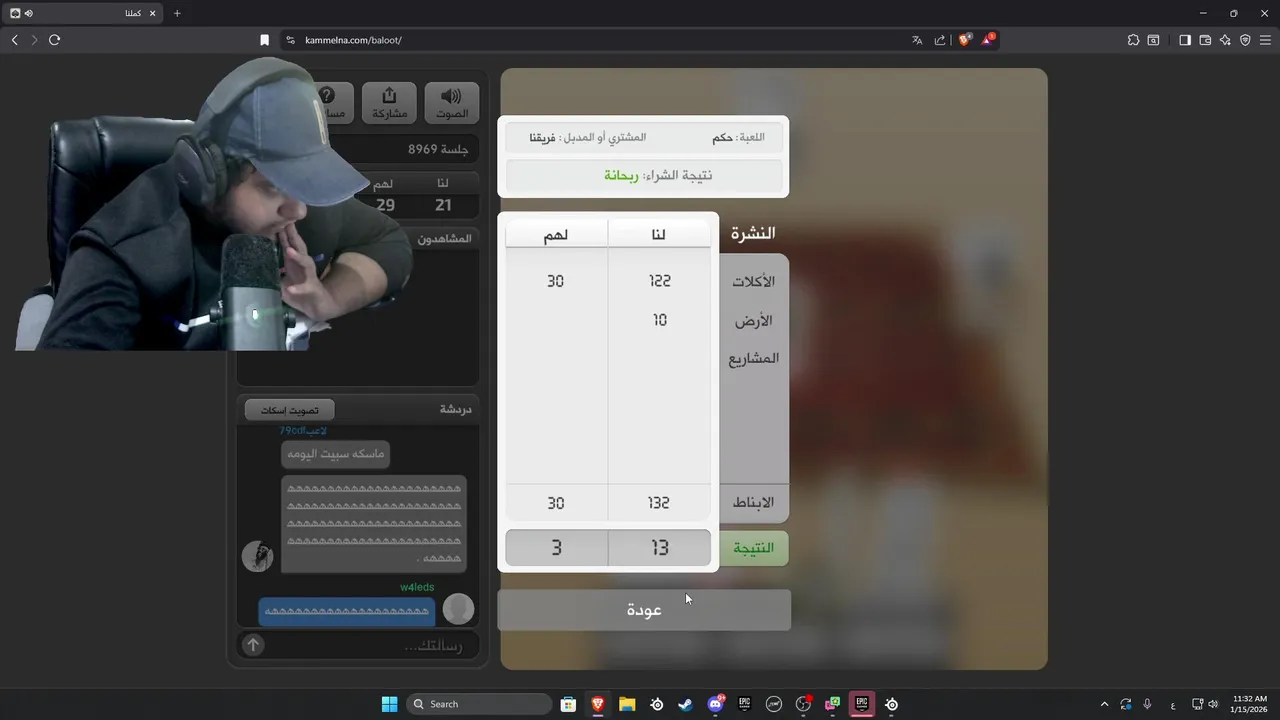Select the المشاريع row label

(755, 358)
